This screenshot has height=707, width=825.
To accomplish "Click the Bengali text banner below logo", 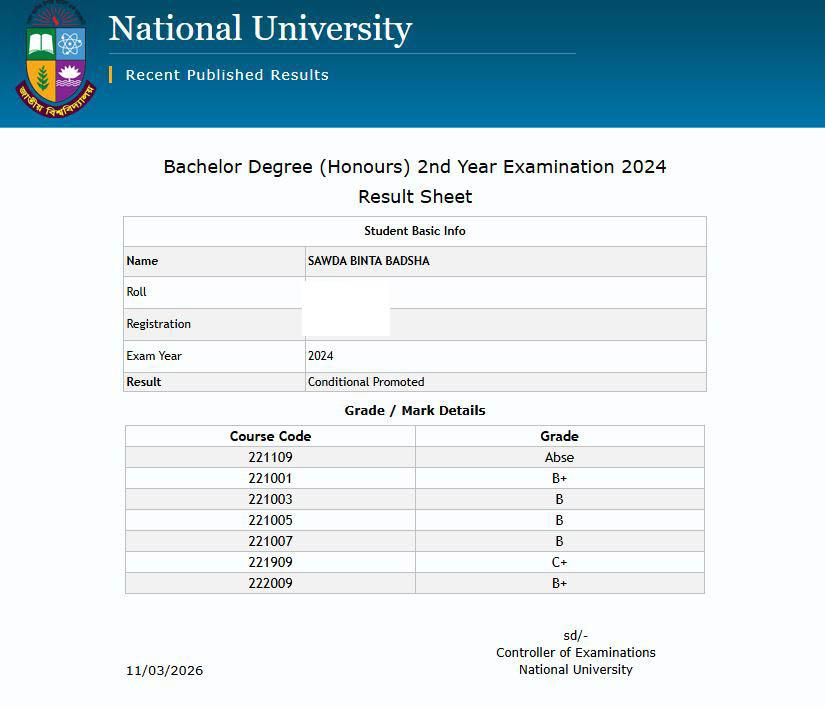I will coord(55,98).
